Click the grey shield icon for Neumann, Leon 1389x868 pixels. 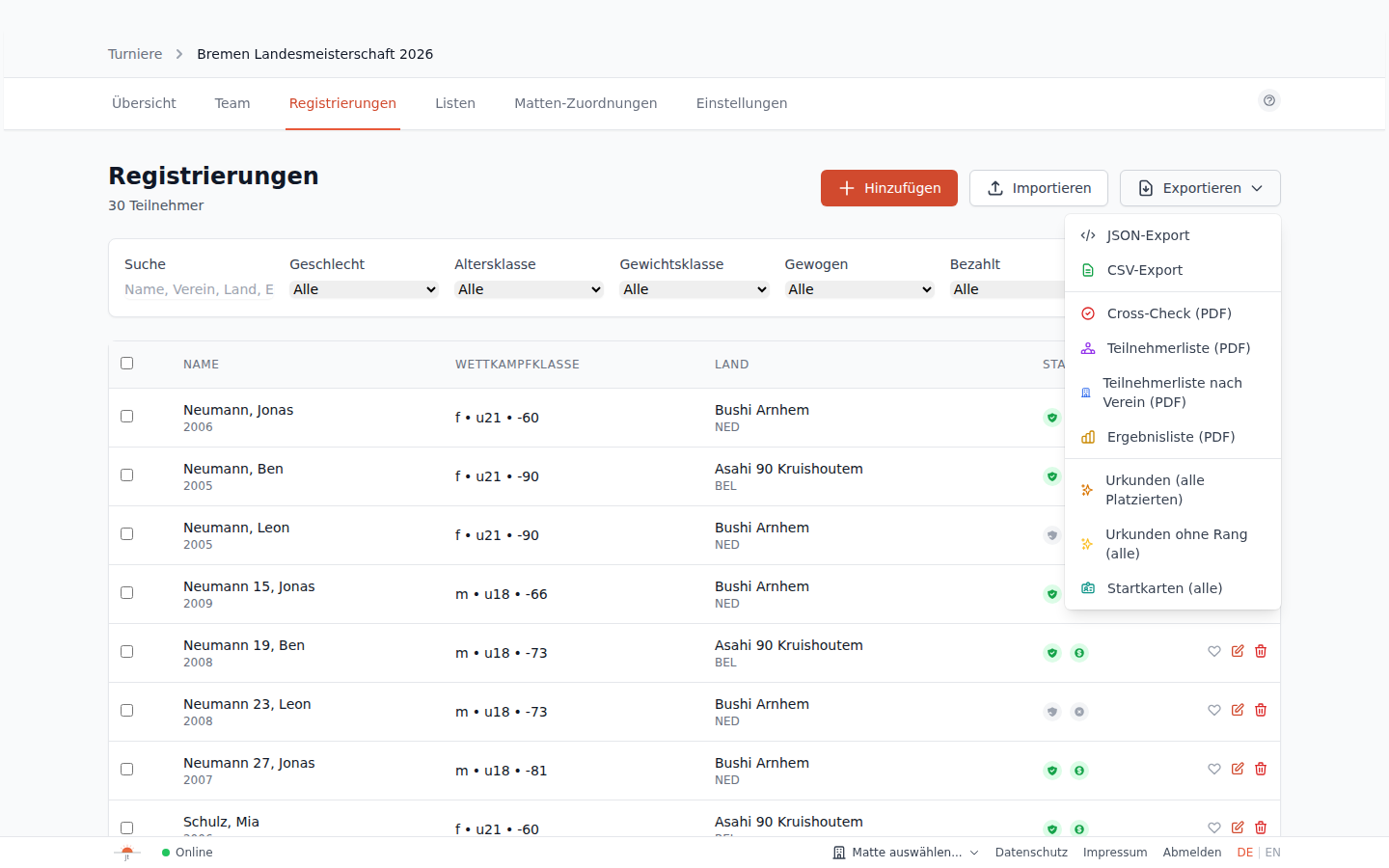click(x=1052, y=535)
